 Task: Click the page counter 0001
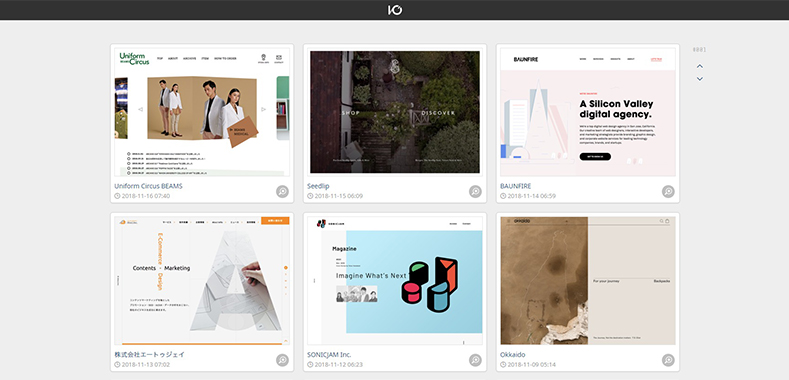tap(699, 50)
